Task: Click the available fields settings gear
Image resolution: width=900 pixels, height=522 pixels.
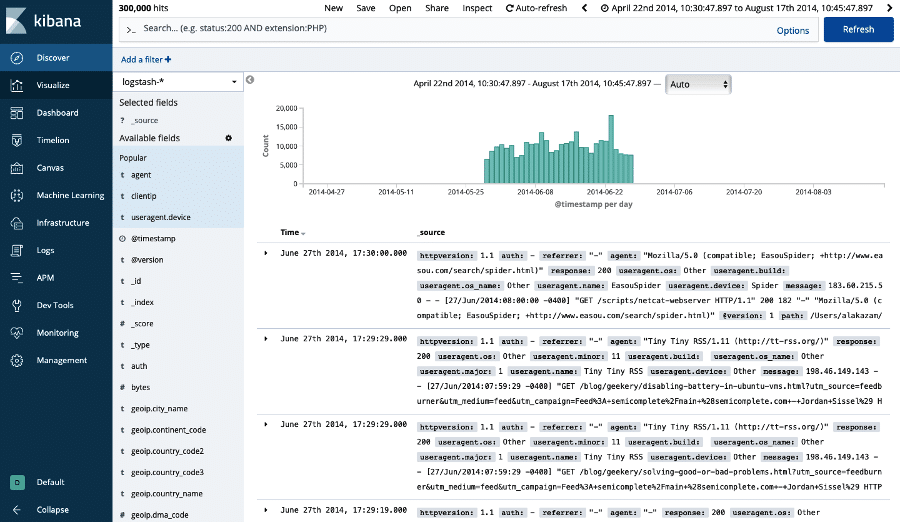Action: click(x=228, y=138)
